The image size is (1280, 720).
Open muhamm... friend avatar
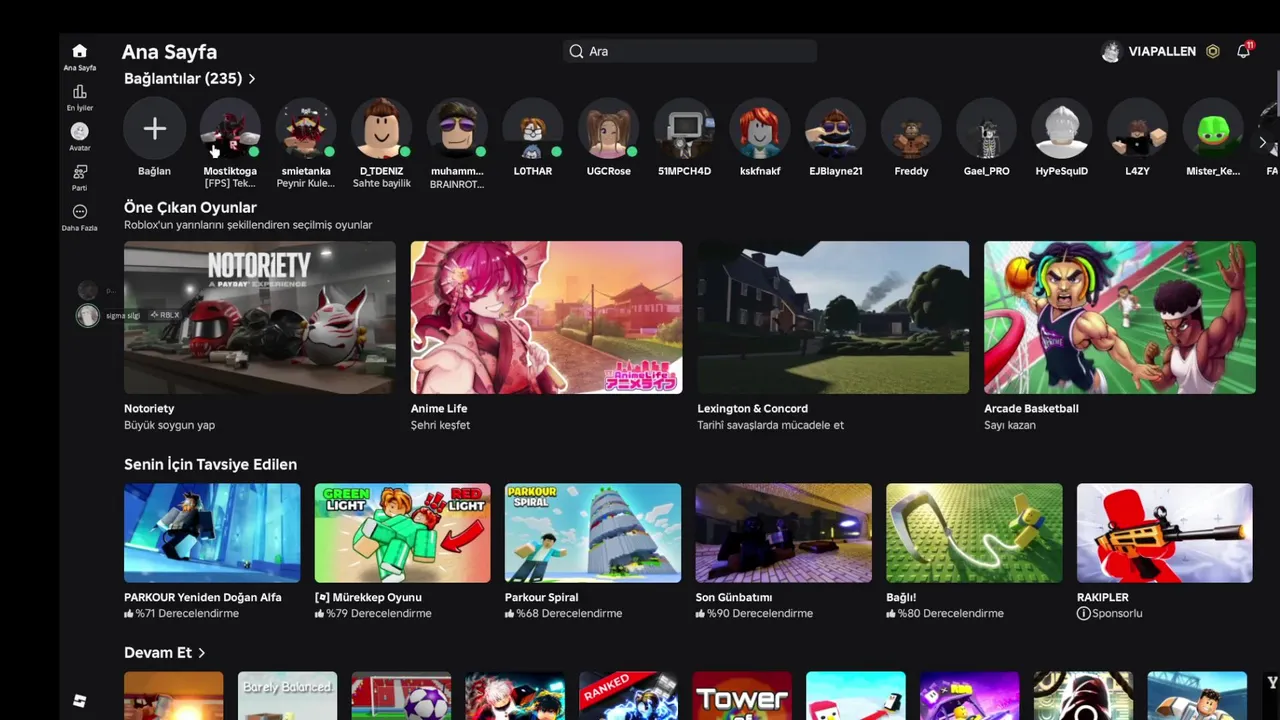(457, 128)
